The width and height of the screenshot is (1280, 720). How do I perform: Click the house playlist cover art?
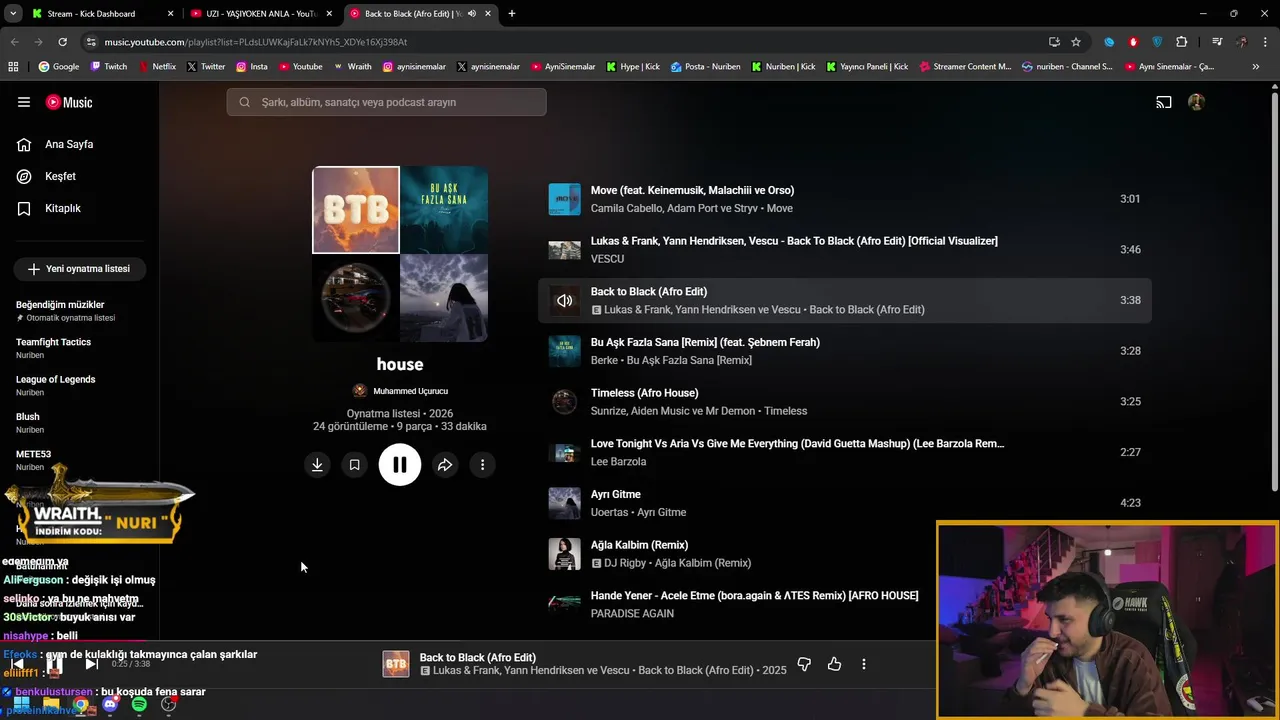pyautogui.click(x=400, y=254)
